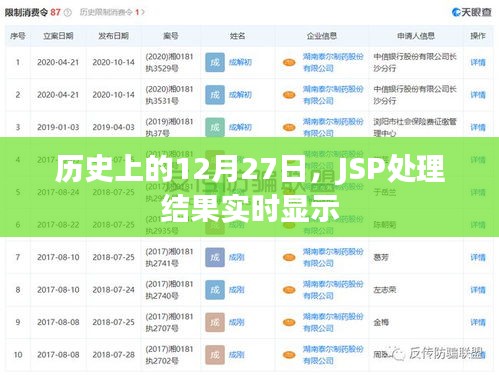
Task: Open 详情 link for row 3
Action: point(478,127)
